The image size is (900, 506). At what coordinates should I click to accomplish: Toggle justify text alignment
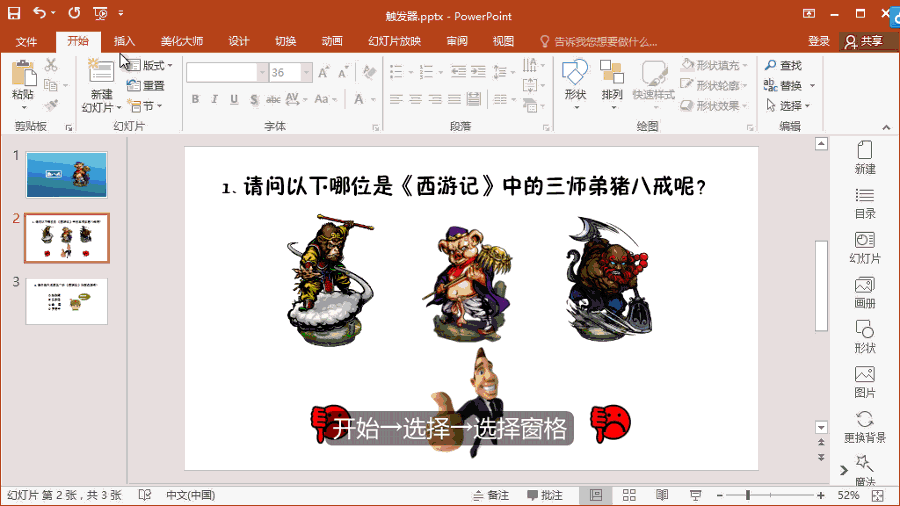click(455, 99)
